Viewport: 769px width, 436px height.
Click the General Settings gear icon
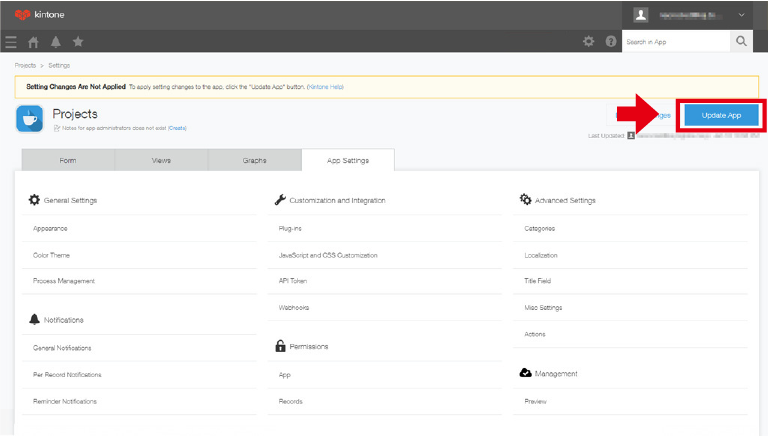tap(34, 200)
